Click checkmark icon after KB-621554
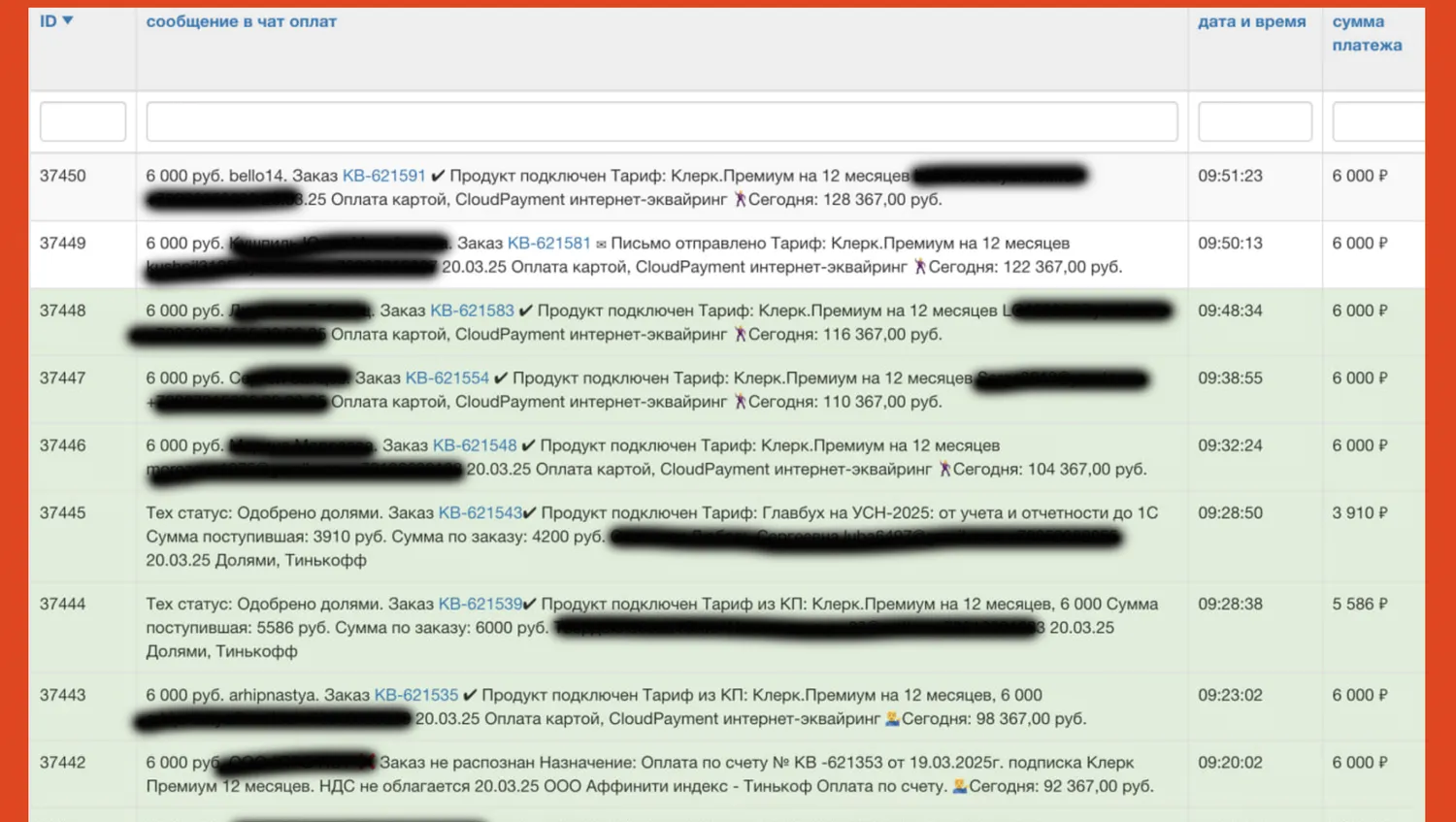1456x822 pixels. pyautogui.click(x=501, y=378)
